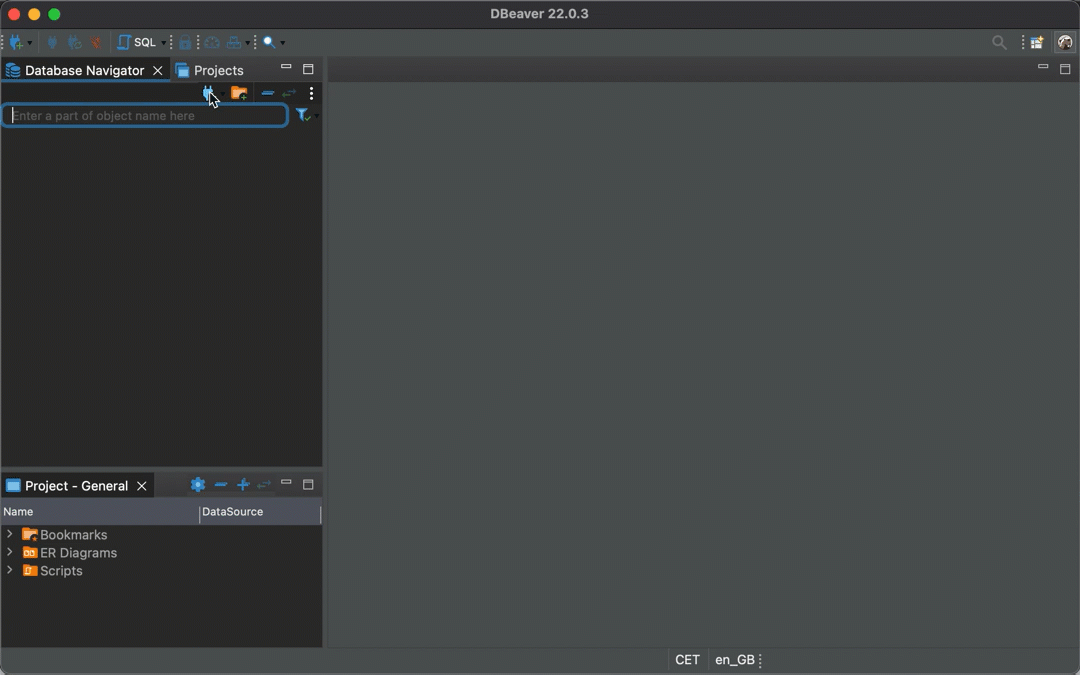
Task: Expand the ER Diagrams folder chevron
Action: 10,552
